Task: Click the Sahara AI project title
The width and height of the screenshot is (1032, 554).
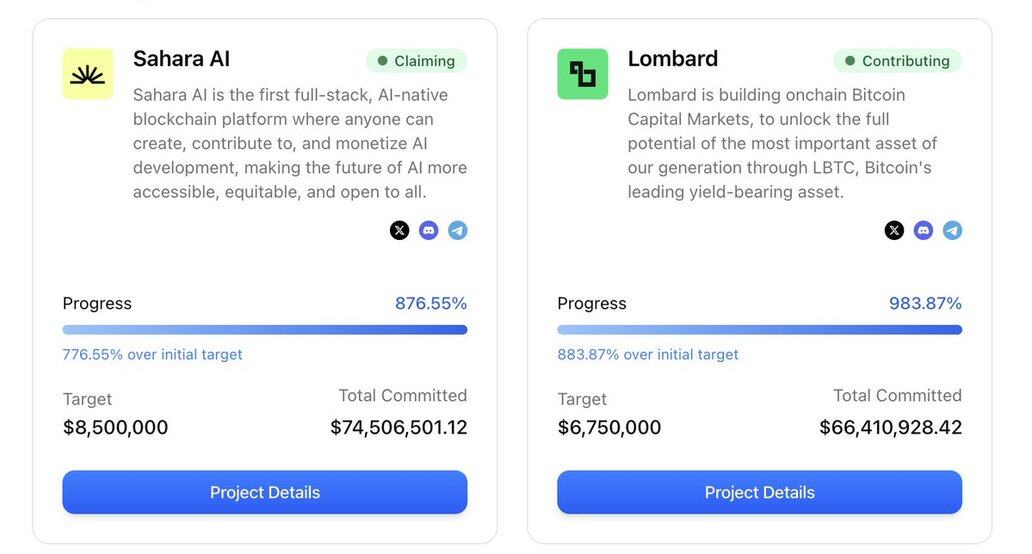Action: [181, 59]
